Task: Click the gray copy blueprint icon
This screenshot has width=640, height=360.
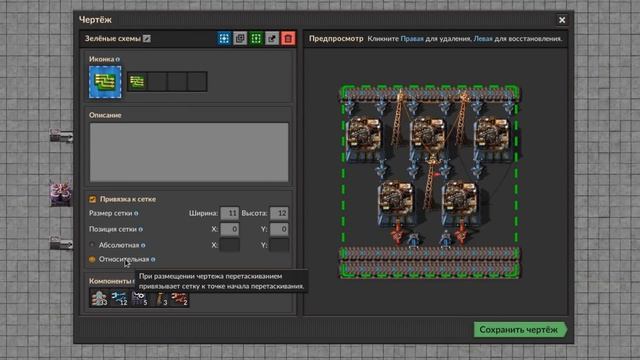Action: (x=240, y=38)
